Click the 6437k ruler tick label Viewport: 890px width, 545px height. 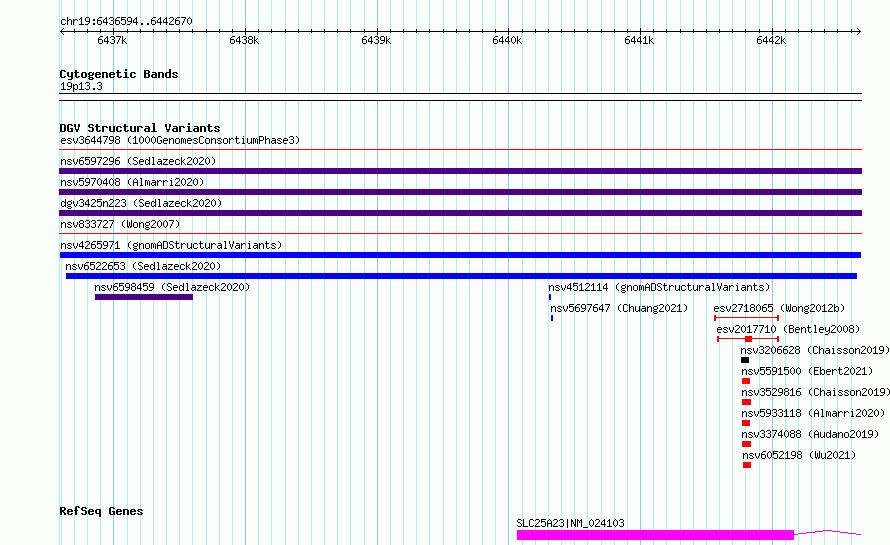[112, 40]
